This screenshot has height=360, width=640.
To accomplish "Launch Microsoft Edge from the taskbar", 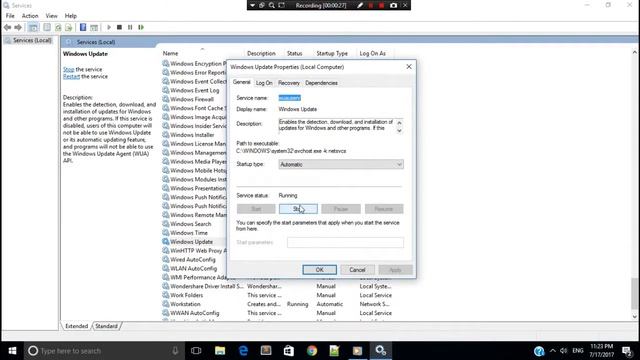I will (243, 351).
